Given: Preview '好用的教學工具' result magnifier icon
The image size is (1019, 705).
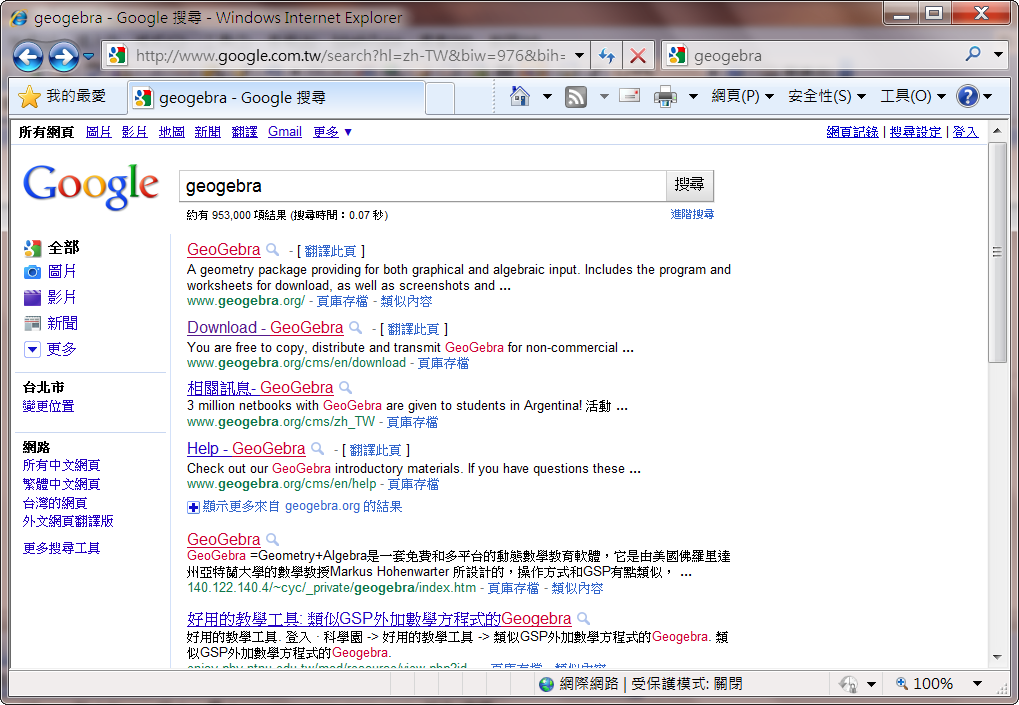Looking at the screenshot, I should tap(584, 619).
